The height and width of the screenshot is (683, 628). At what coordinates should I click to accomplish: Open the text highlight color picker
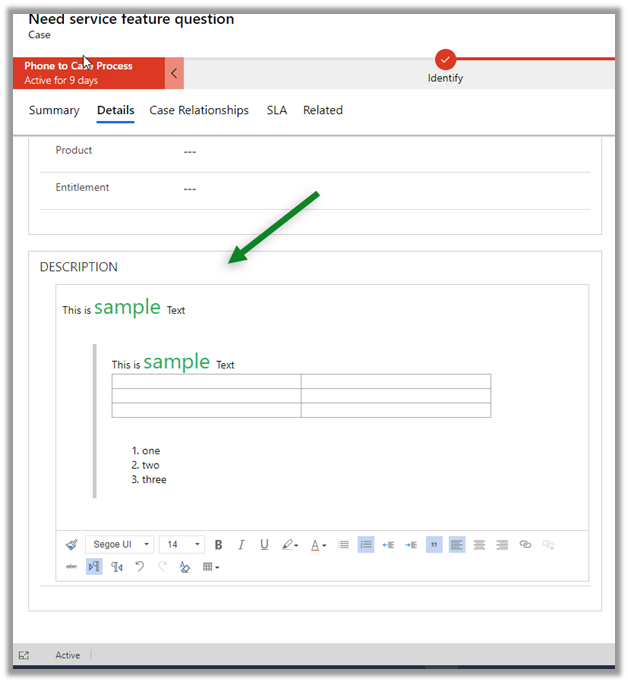[290, 545]
